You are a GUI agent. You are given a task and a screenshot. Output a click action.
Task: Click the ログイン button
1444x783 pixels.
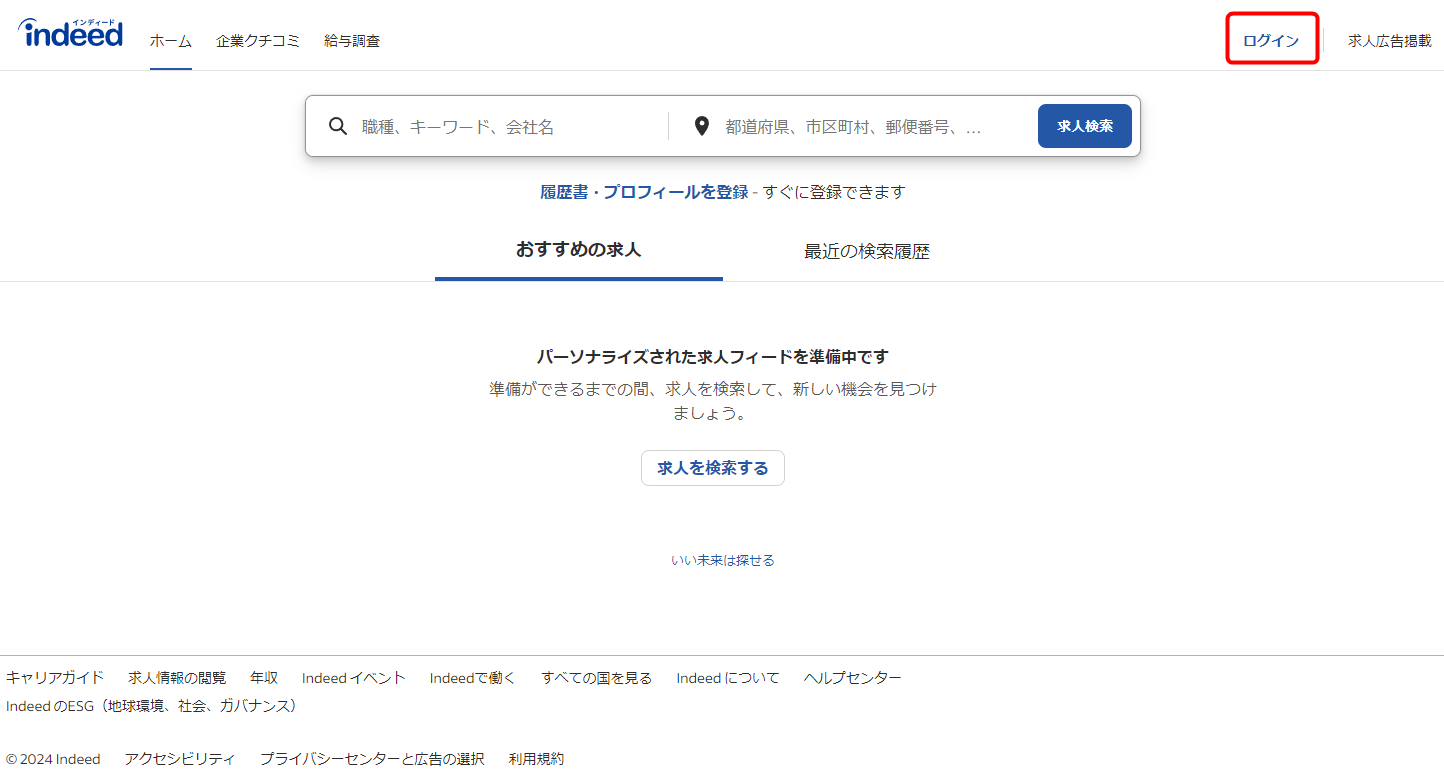point(1272,39)
